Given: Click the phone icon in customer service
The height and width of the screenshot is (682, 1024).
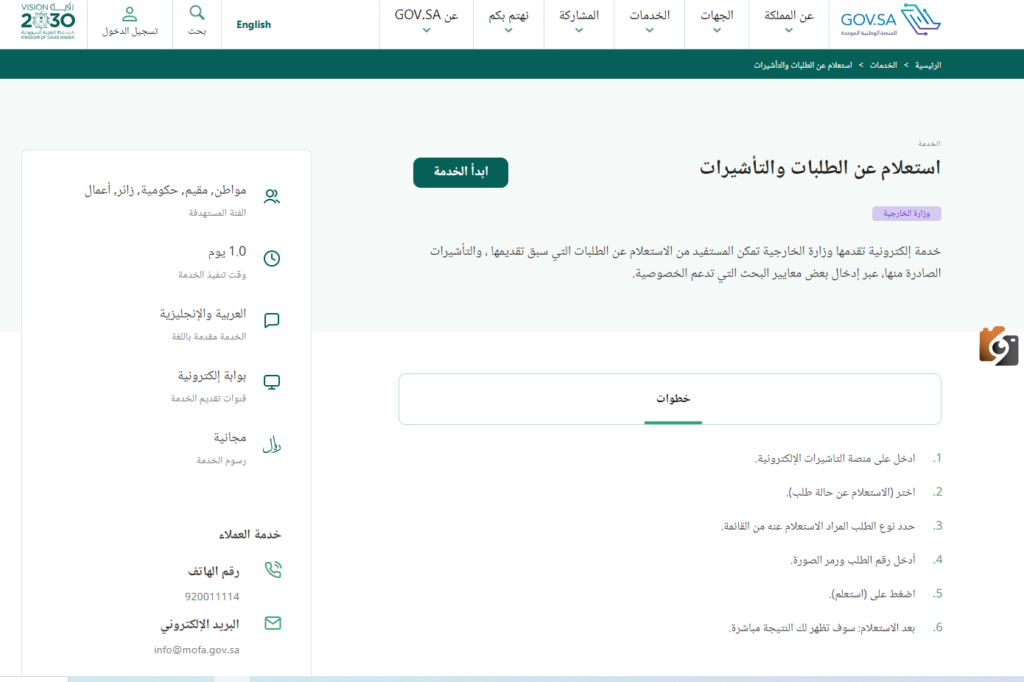Looking at the screenshot, I should point(273,570).
